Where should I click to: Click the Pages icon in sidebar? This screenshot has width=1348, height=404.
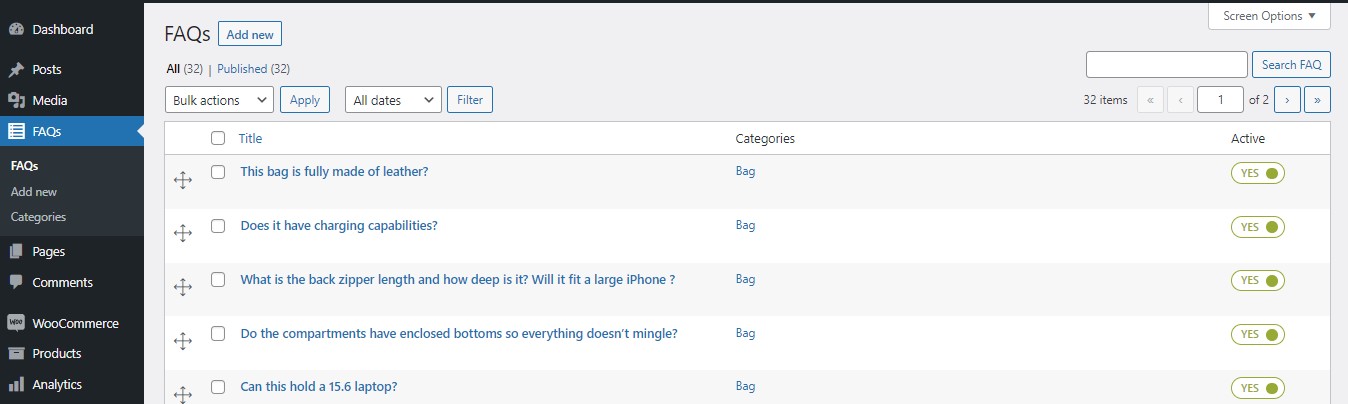[x=16, y=252]
